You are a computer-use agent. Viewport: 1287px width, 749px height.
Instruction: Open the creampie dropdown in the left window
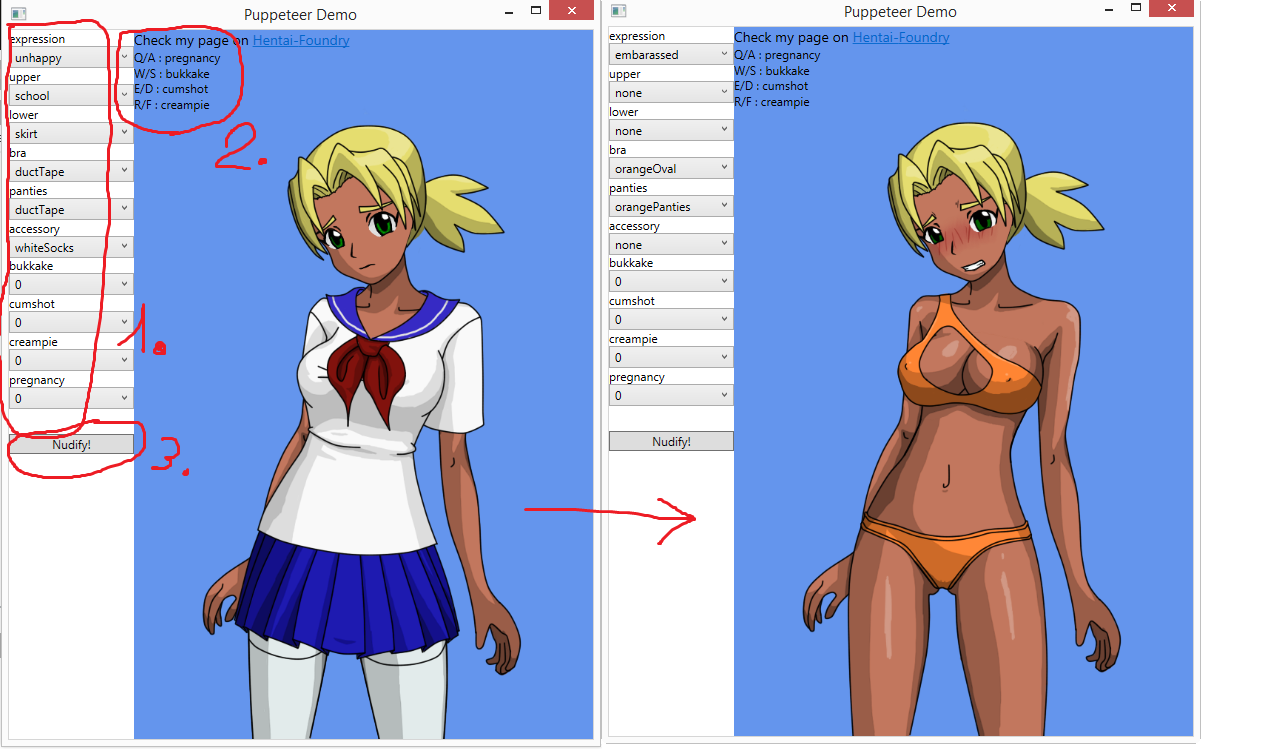coord(71,361)
